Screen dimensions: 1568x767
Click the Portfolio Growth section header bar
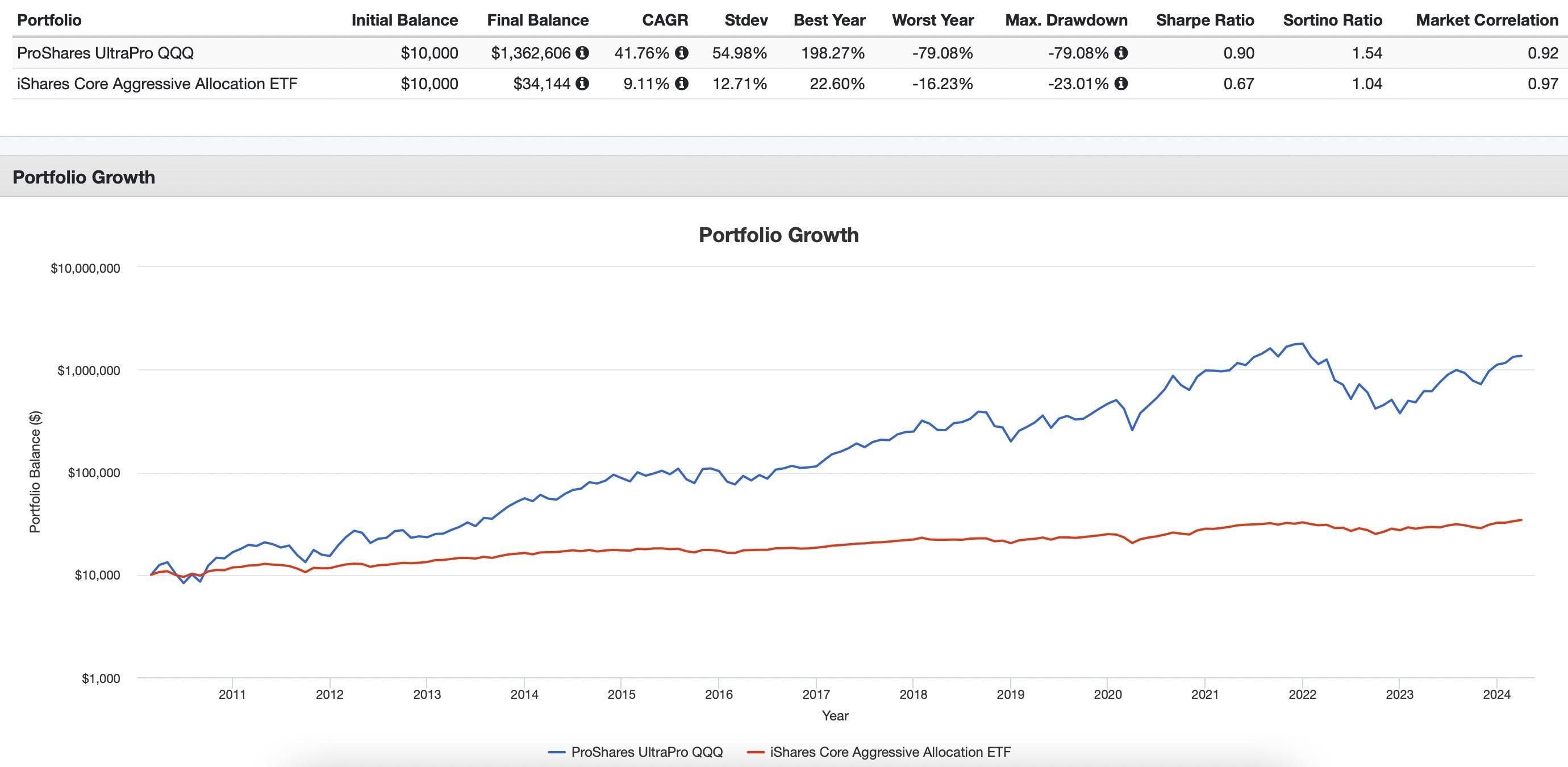coord(84,177)
